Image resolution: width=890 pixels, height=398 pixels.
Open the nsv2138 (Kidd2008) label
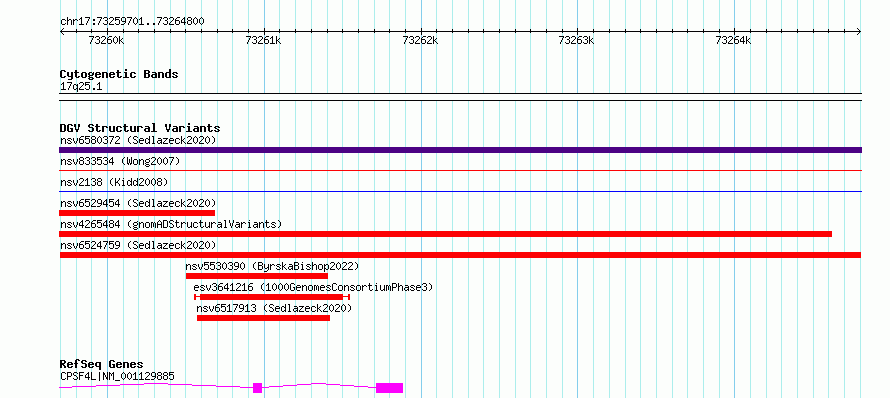click(x=114, y=182)
